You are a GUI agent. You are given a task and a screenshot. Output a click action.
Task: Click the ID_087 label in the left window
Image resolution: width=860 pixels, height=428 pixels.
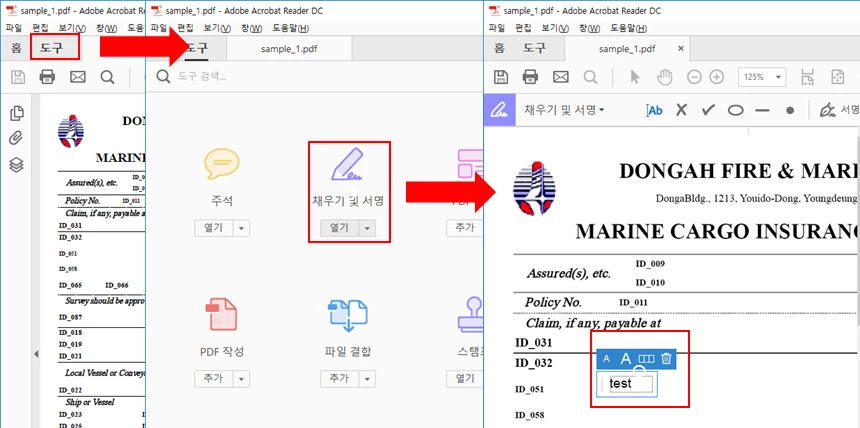[71, 317]
